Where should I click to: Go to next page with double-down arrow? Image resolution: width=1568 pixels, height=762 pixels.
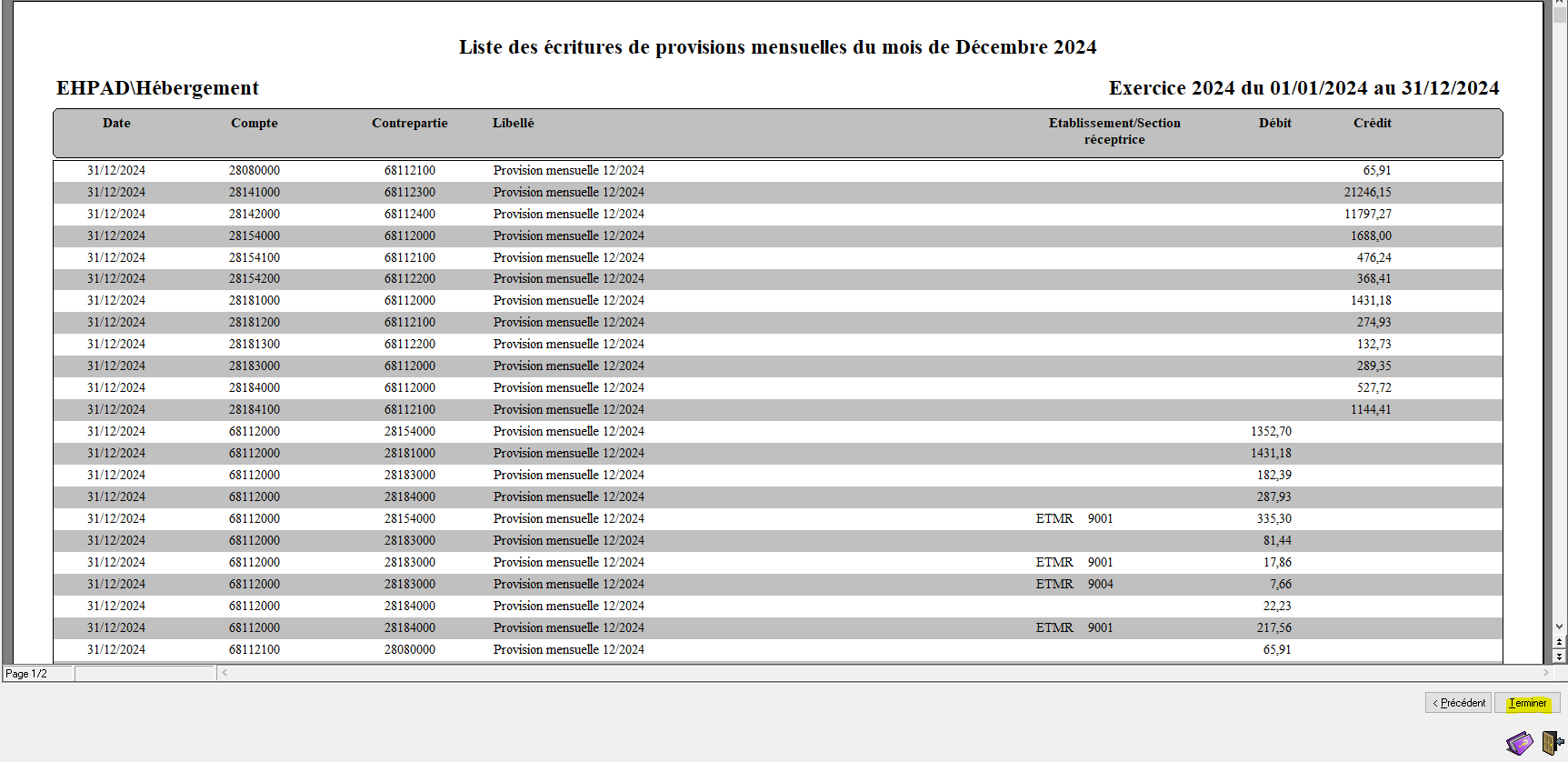point(1560,657)
